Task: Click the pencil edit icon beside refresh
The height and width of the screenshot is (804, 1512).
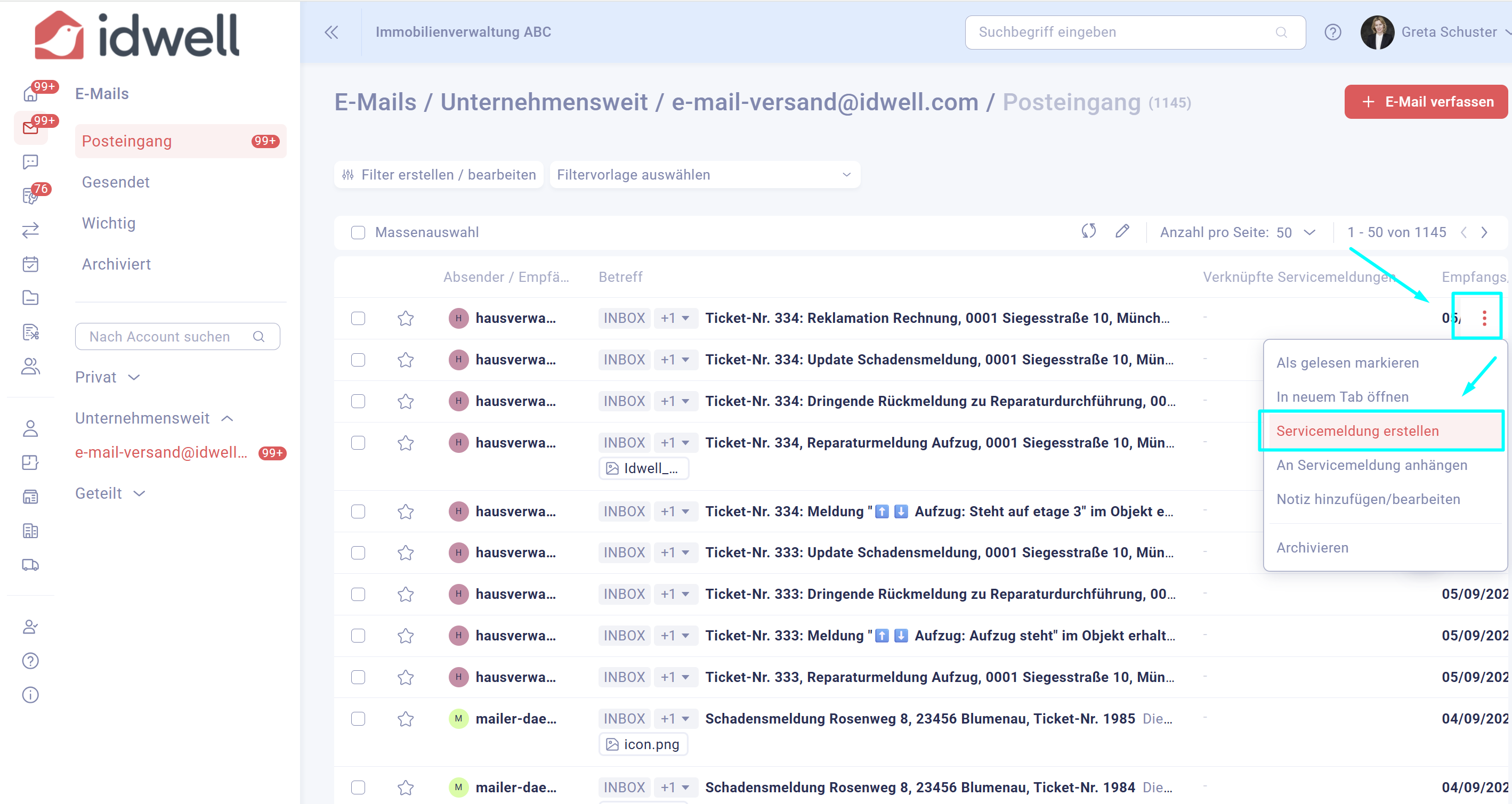Action: 1122,231
